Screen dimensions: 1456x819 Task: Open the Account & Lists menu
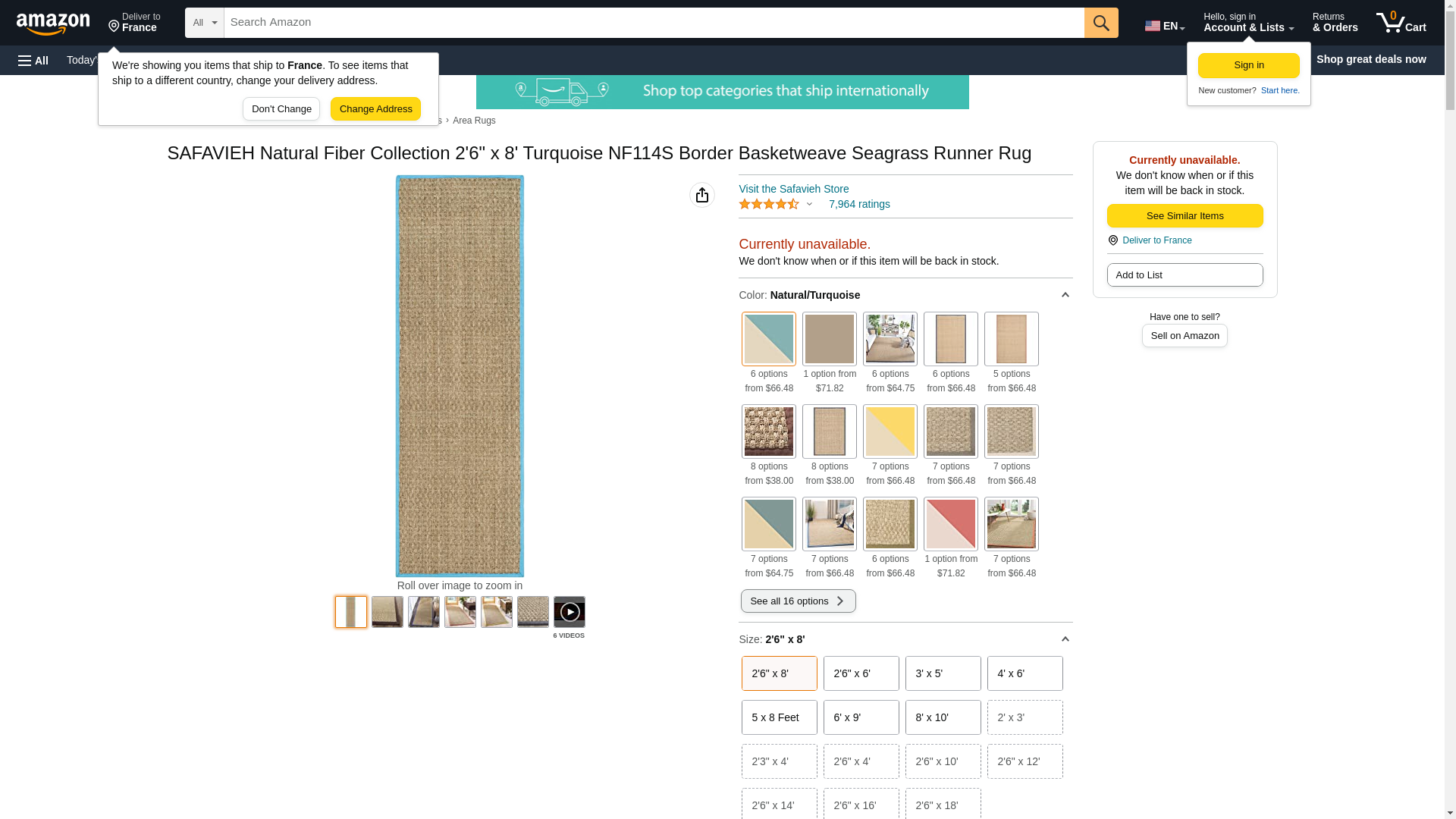click(1248, 23)
